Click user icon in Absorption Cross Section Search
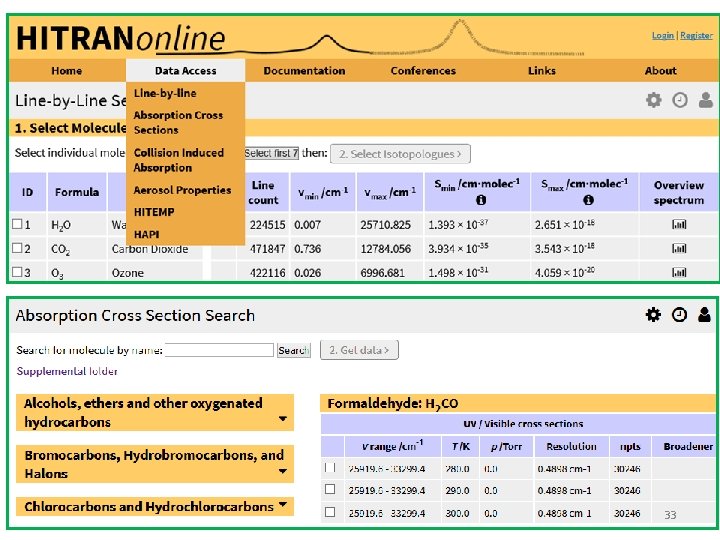The height and width of the screenshot is (540, 720). [x=704, y=315]
